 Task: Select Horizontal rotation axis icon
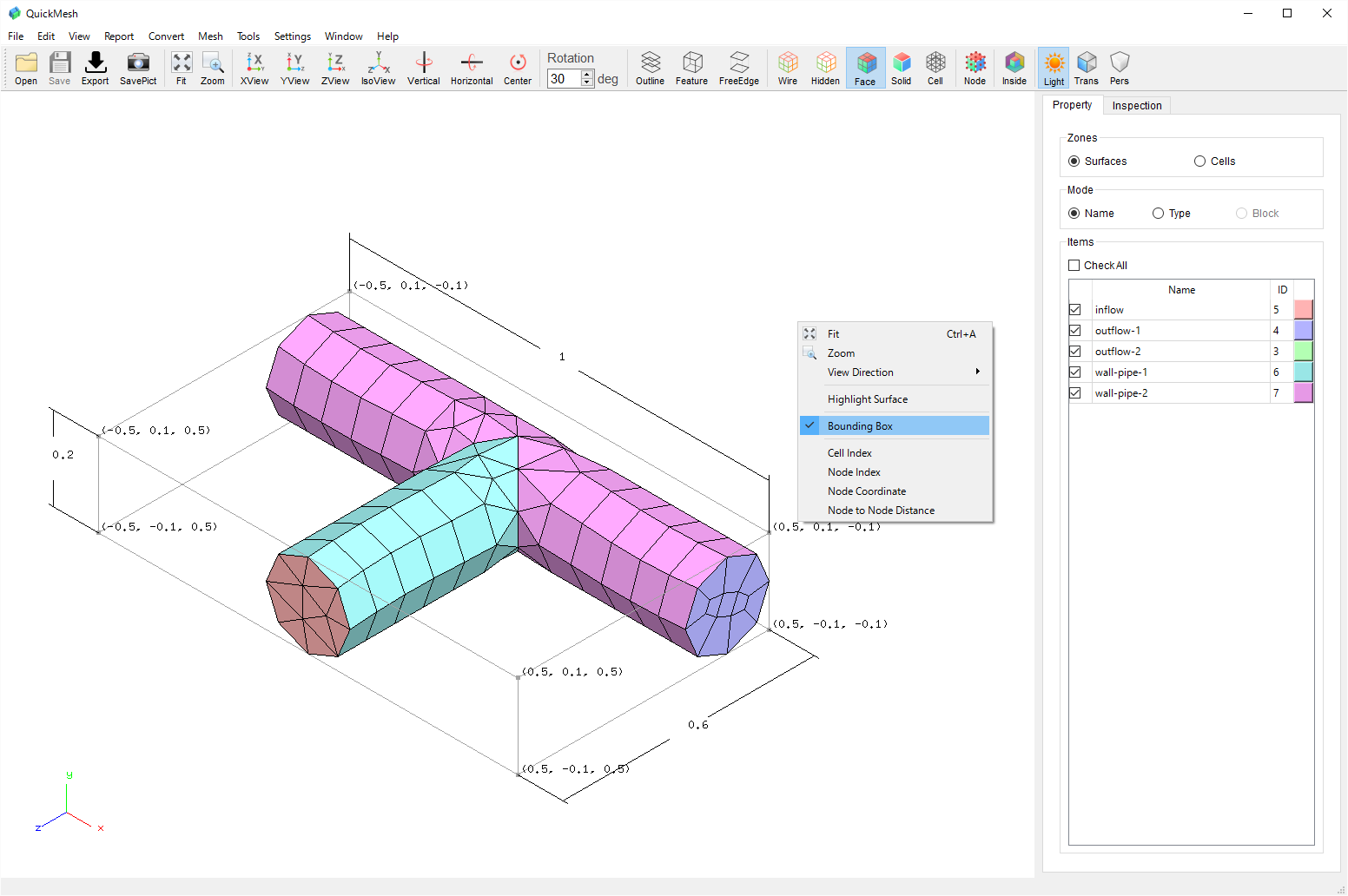point(472,68)
